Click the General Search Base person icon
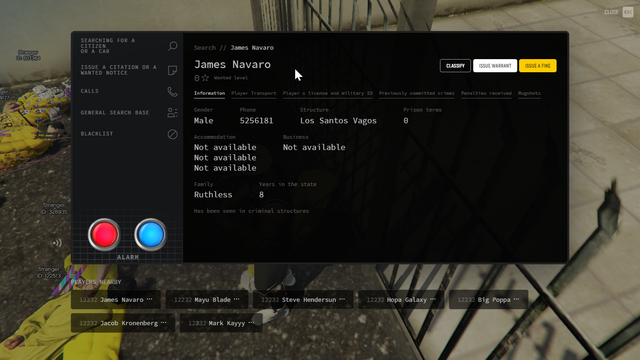Screen dimensions: 640x360 tap(173, 113)
